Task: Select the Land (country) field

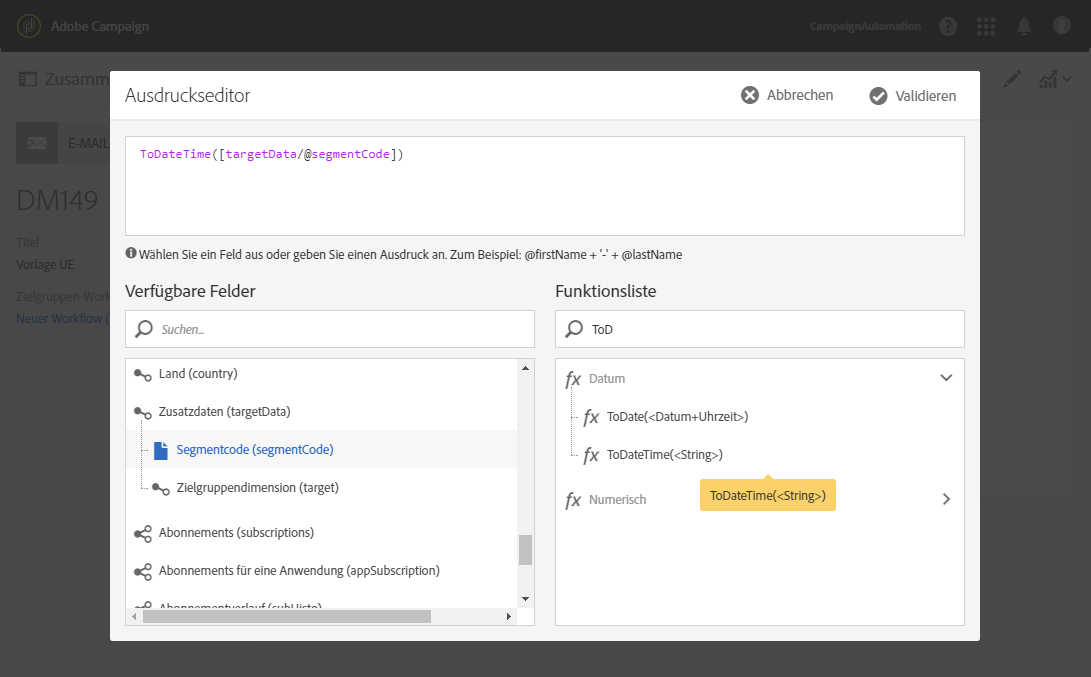Action: (x=197, y=374)
